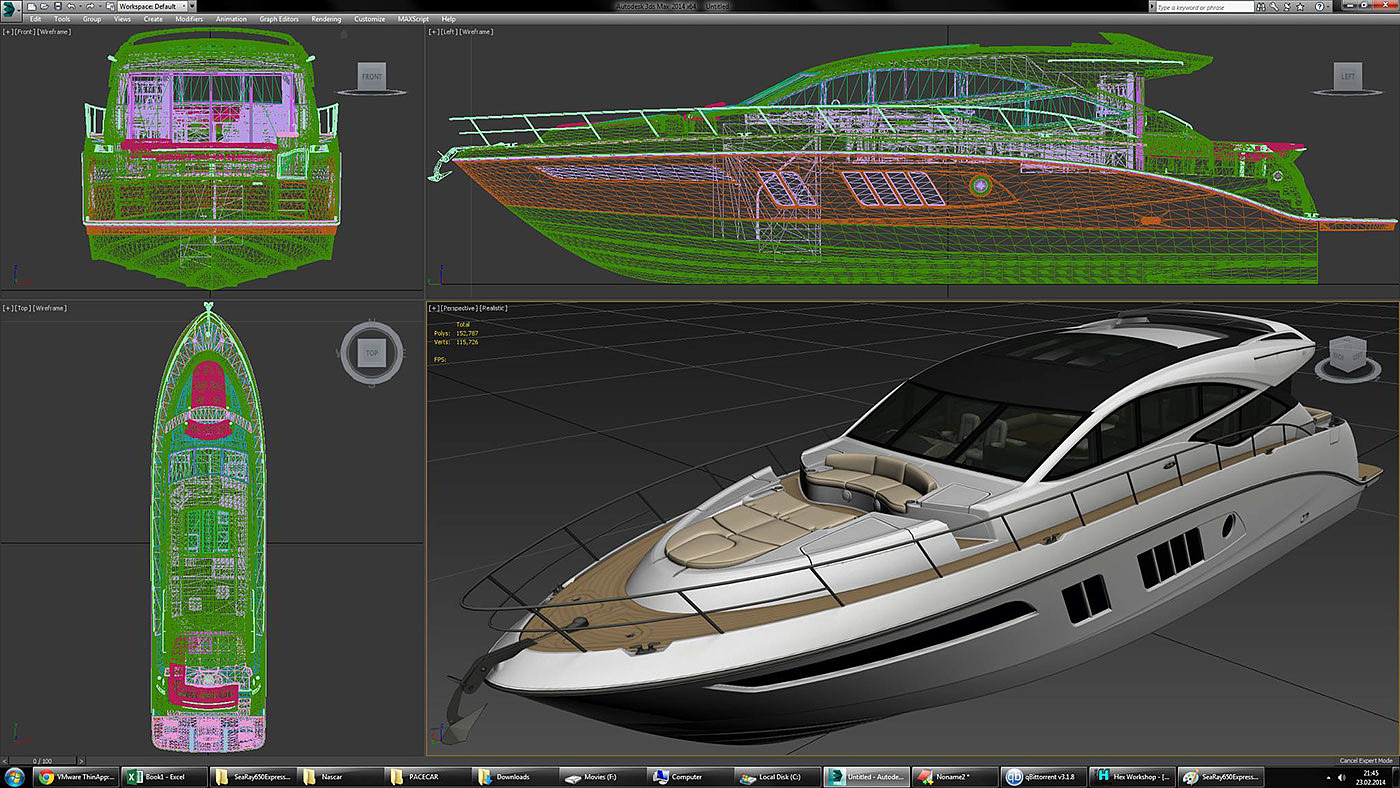Switch to Hex Workshop in taskbar

(1131, 777)
